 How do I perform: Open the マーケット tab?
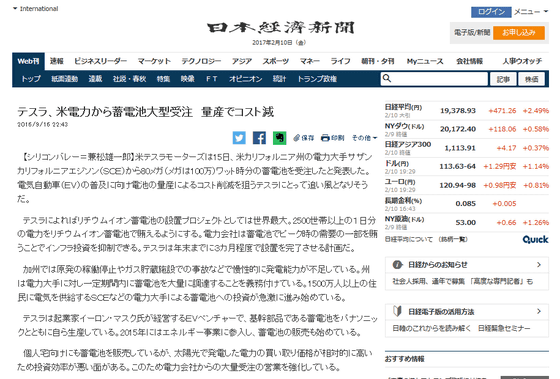(x=154, y=61)
